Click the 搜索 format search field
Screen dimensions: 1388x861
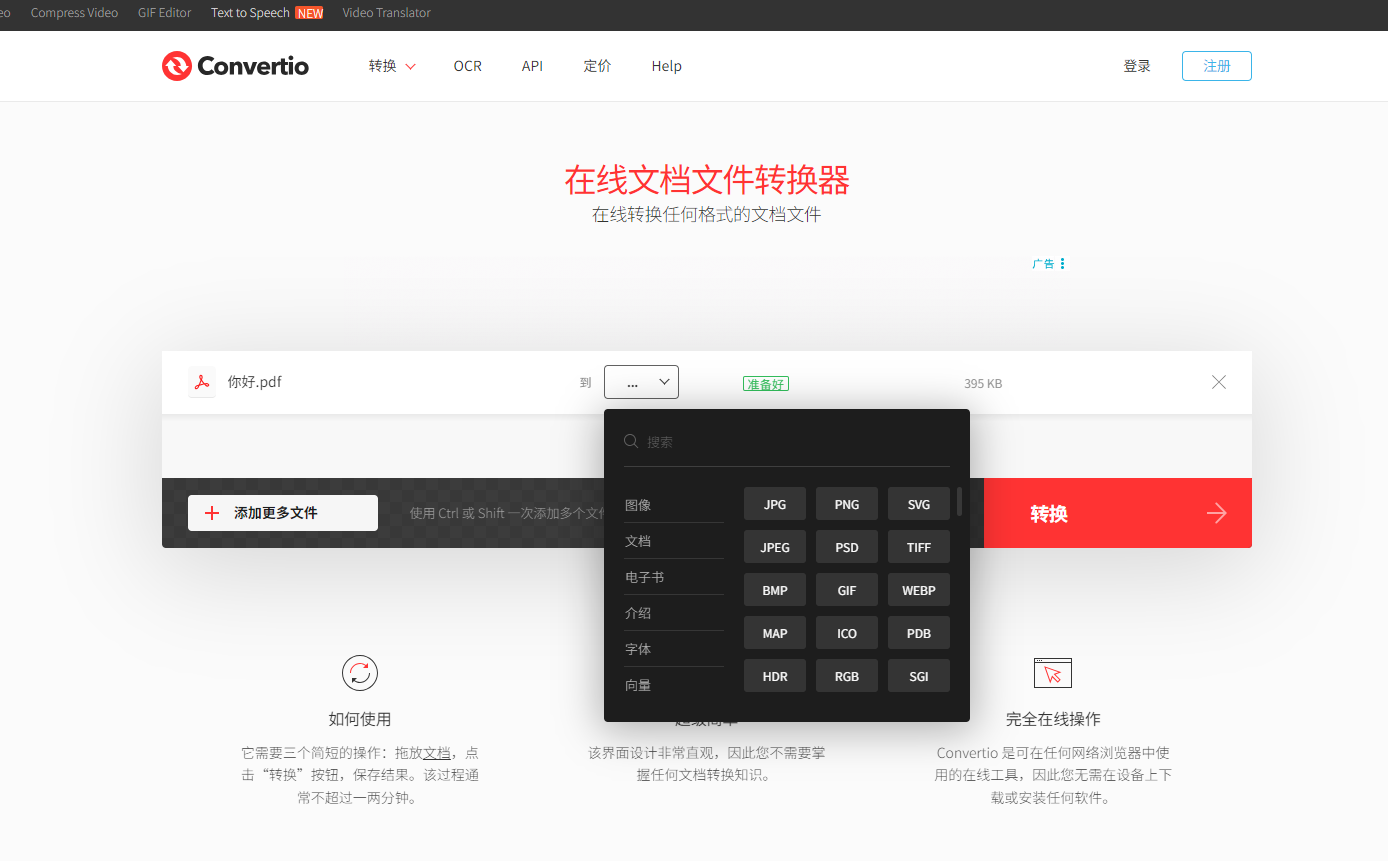[790, 441]
